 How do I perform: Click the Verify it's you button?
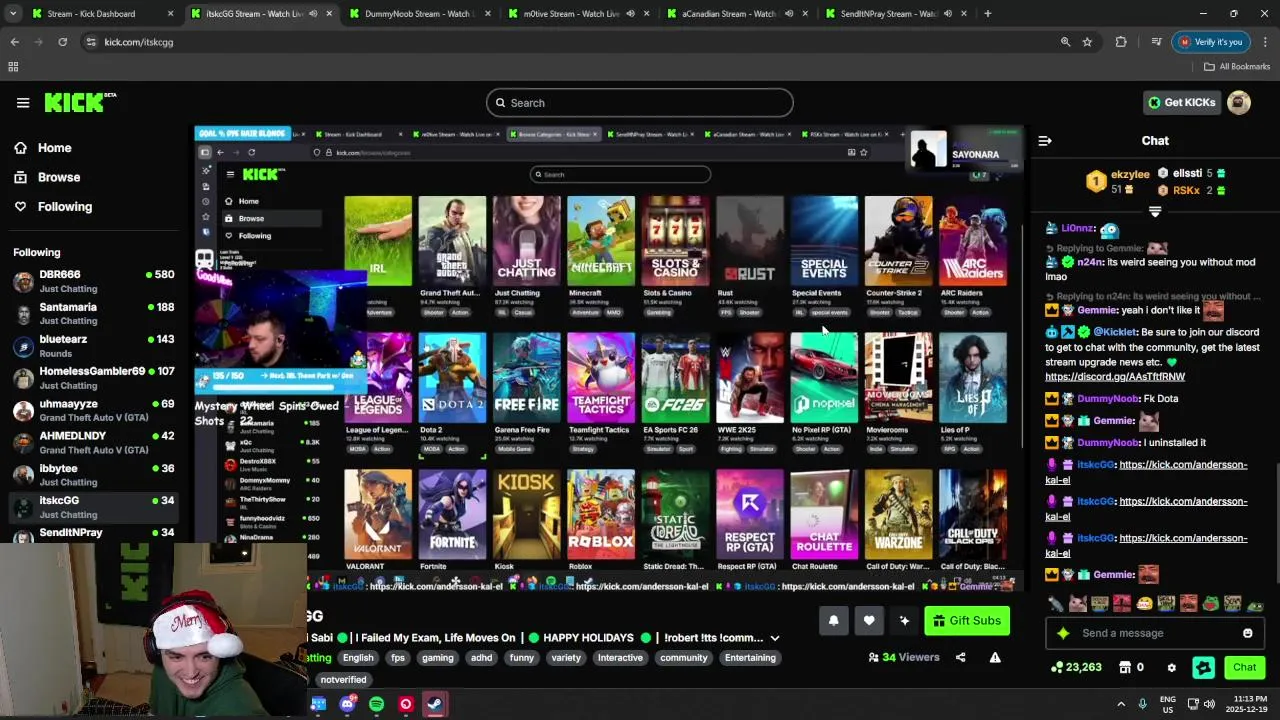coord(1210,42)
